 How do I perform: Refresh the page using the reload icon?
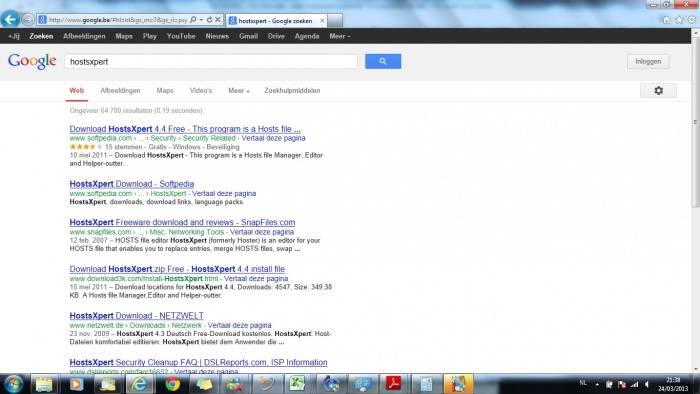pyautogui.click(x=209, y=20)
